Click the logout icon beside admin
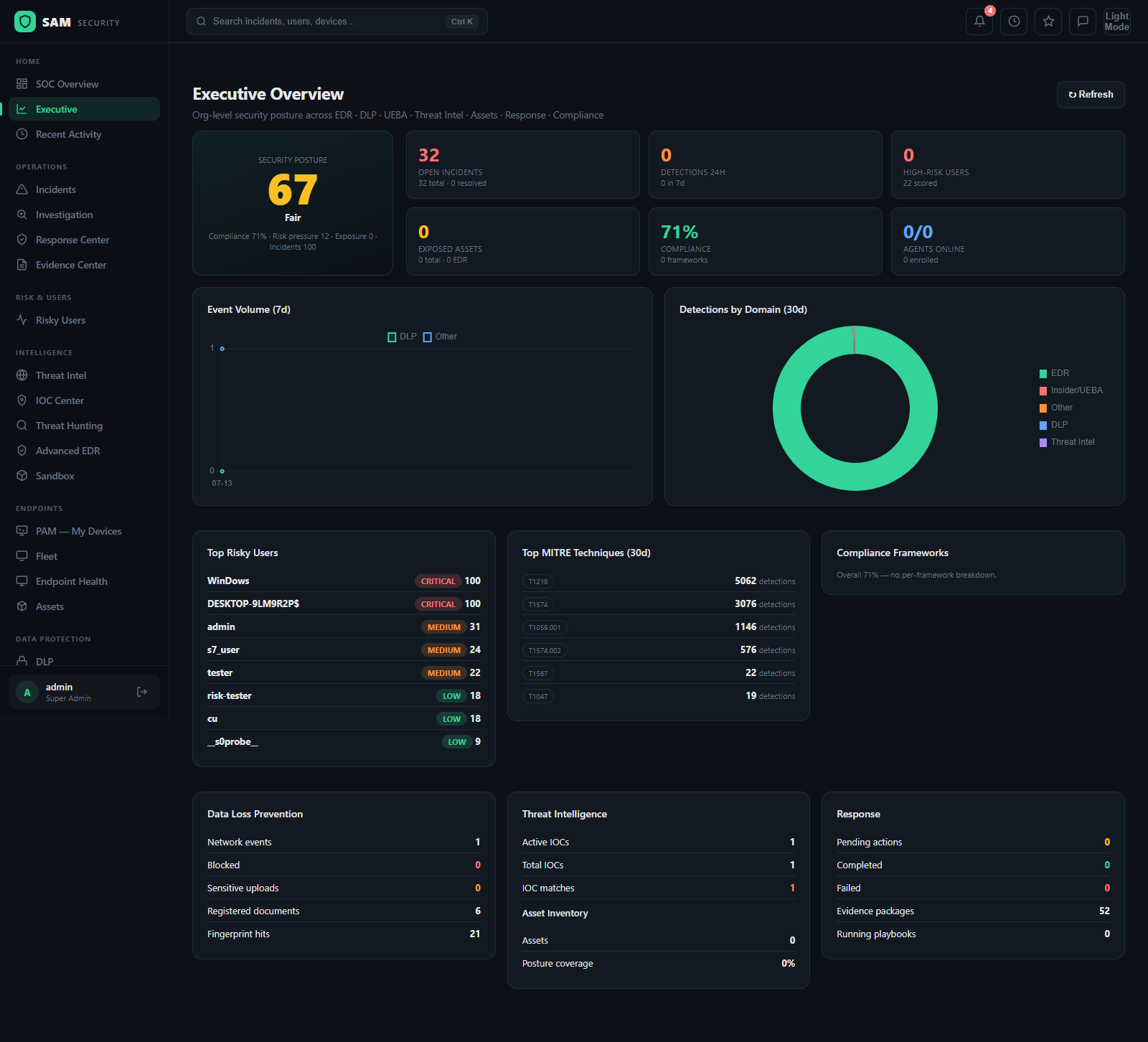Image resolution: width=1148 pixels, height=1042 pixels. 142,692
